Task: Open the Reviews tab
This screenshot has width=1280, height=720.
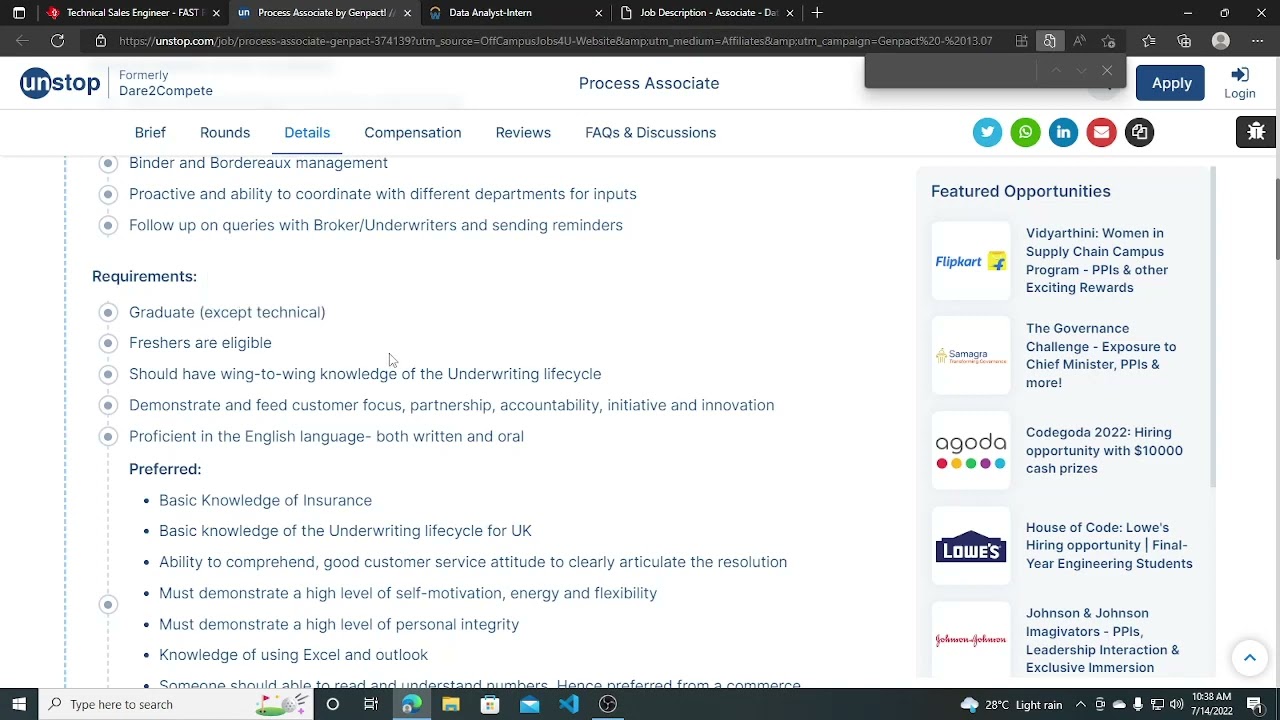Action: (523, 132)
